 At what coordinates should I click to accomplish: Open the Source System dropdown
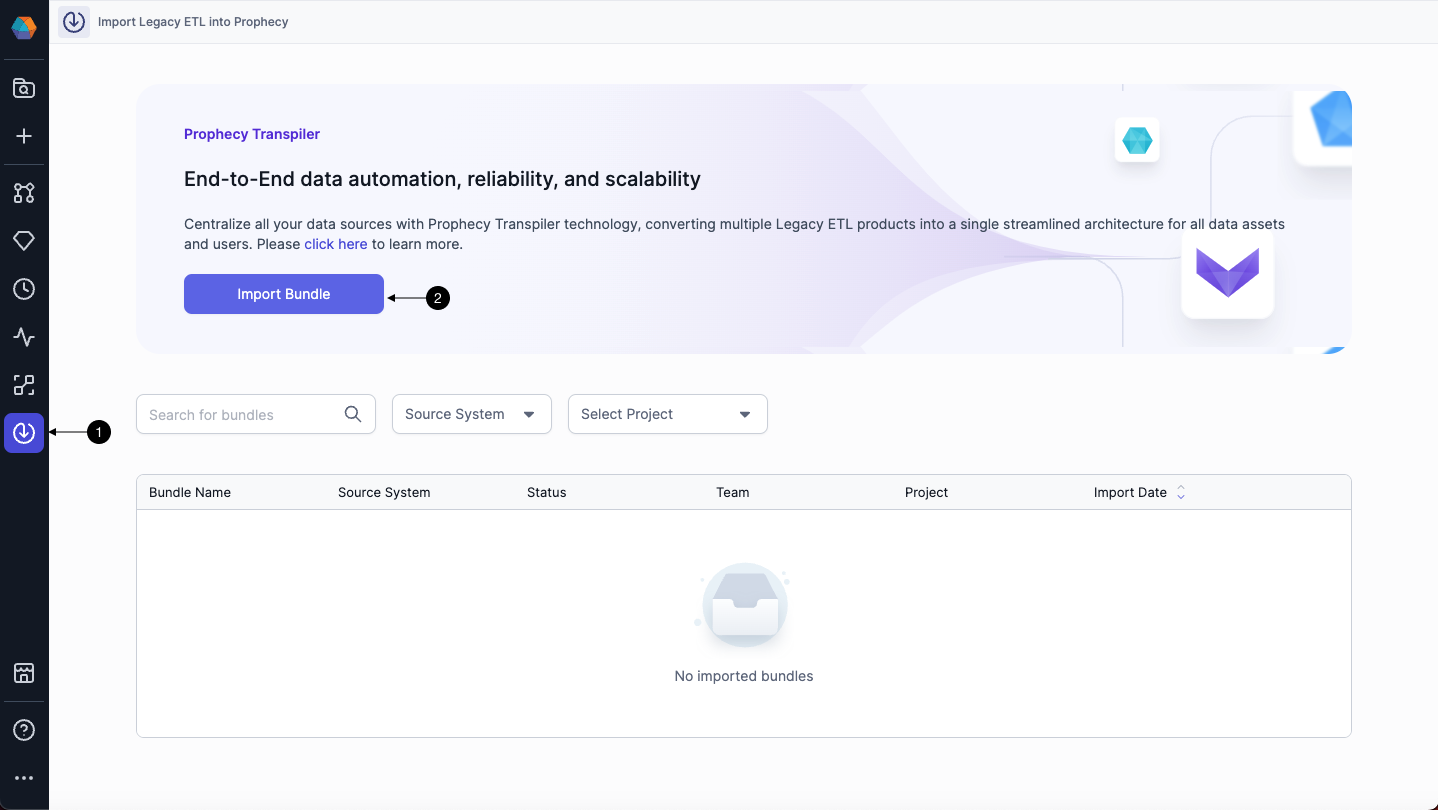pos(471,413)
